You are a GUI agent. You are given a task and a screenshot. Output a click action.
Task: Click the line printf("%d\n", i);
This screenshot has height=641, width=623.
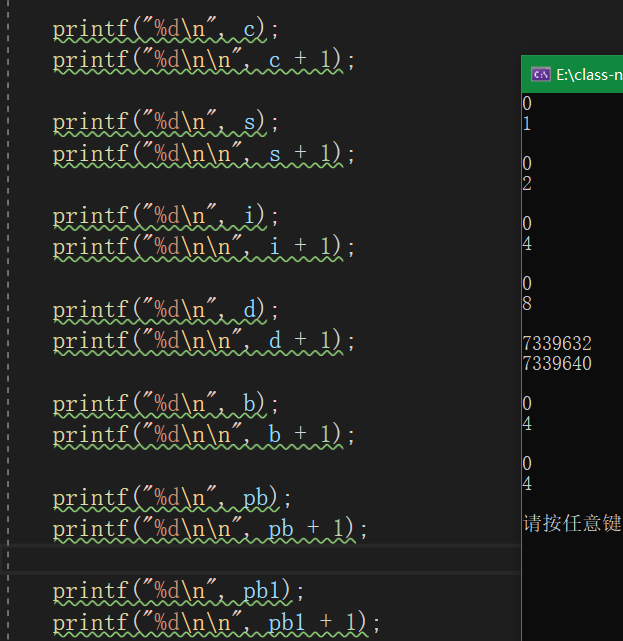[166, 216]
